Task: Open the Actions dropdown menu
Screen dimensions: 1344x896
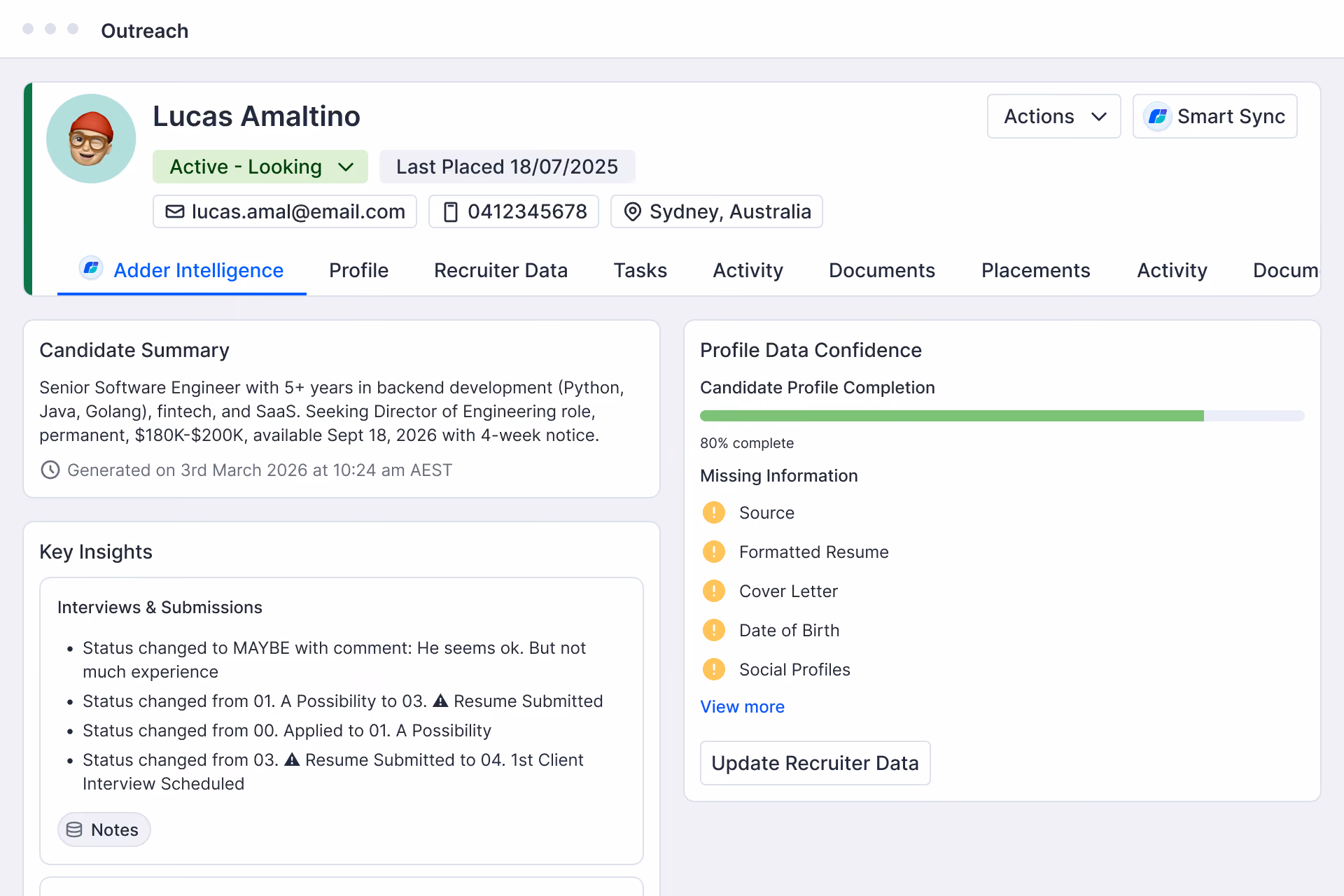Action: tap(1053, 116)
